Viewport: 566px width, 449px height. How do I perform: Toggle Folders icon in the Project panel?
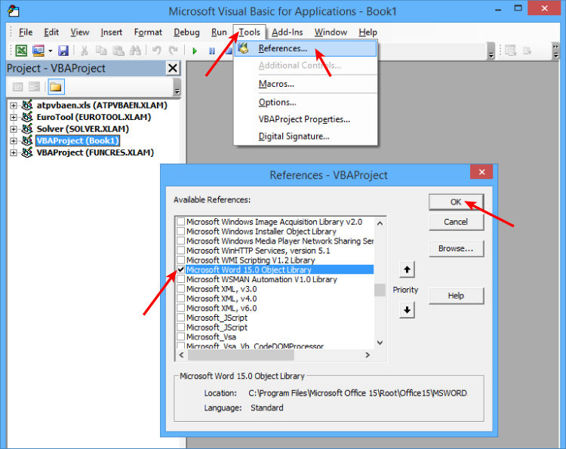[x=56, y=87]
